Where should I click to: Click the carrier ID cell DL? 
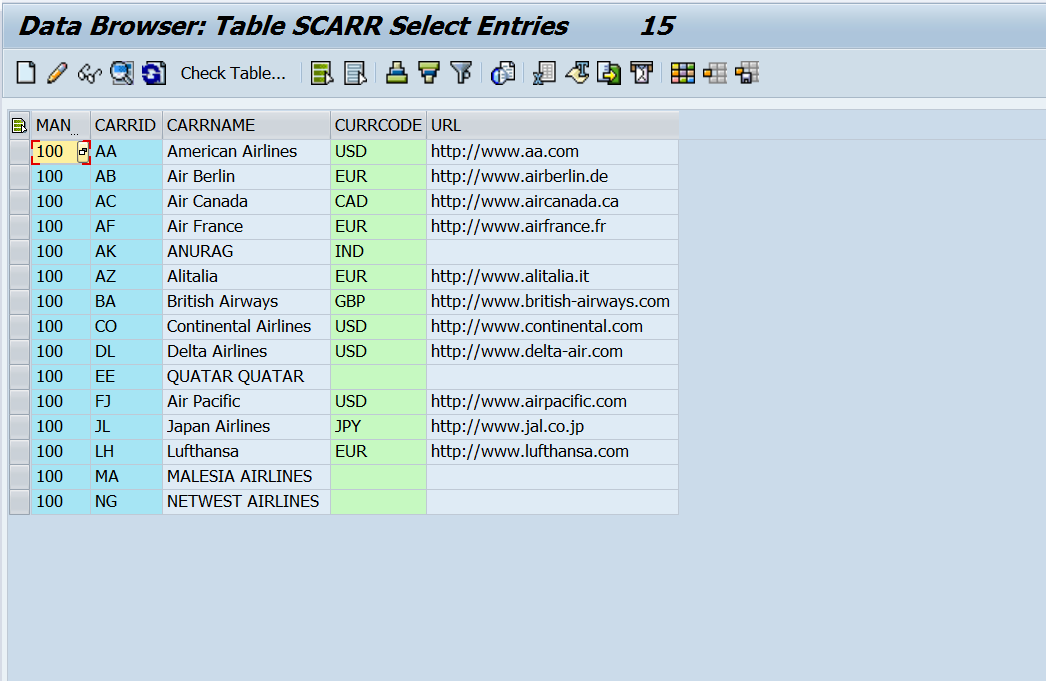126,352
